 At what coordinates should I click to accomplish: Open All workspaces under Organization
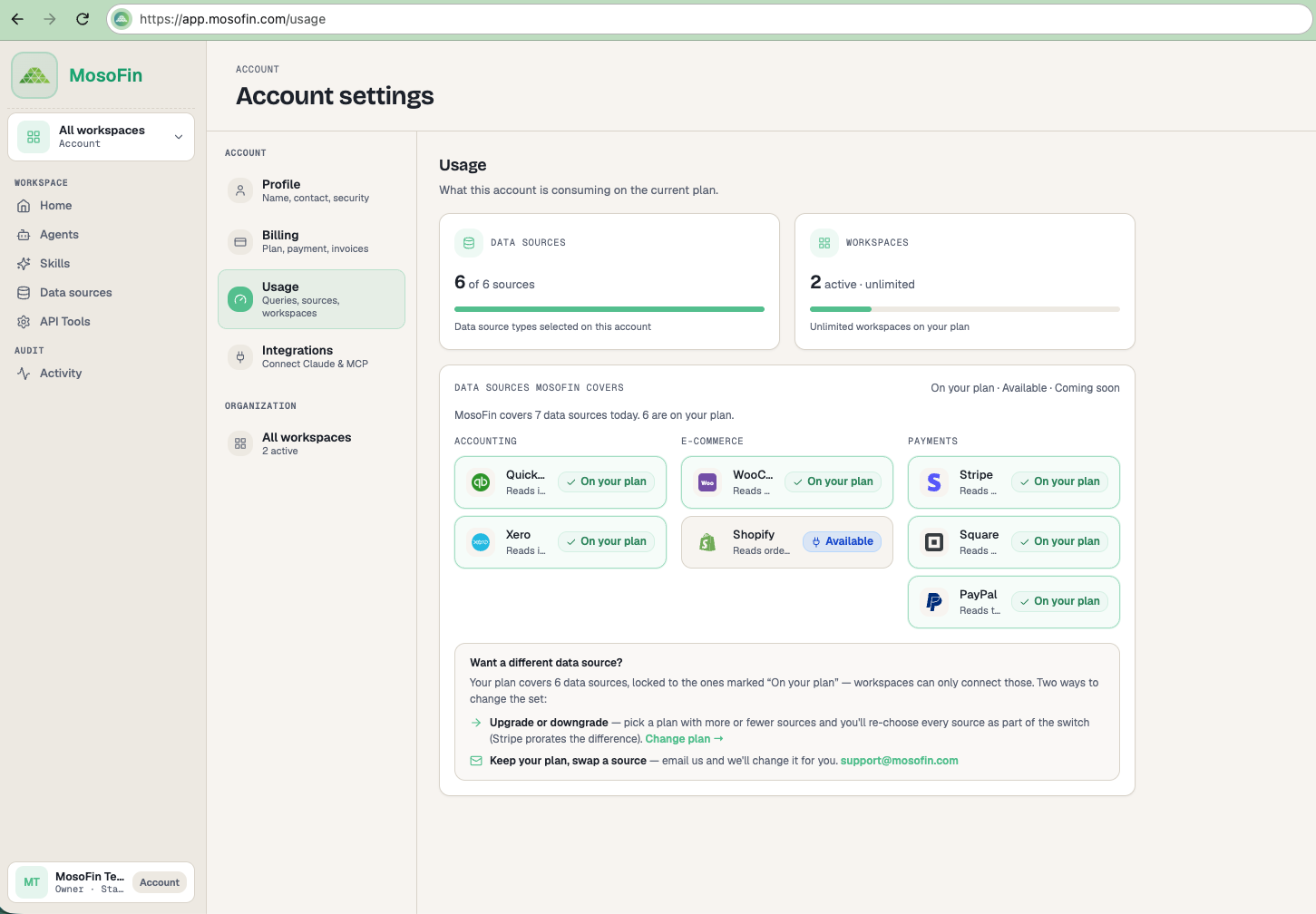[311, 443]
